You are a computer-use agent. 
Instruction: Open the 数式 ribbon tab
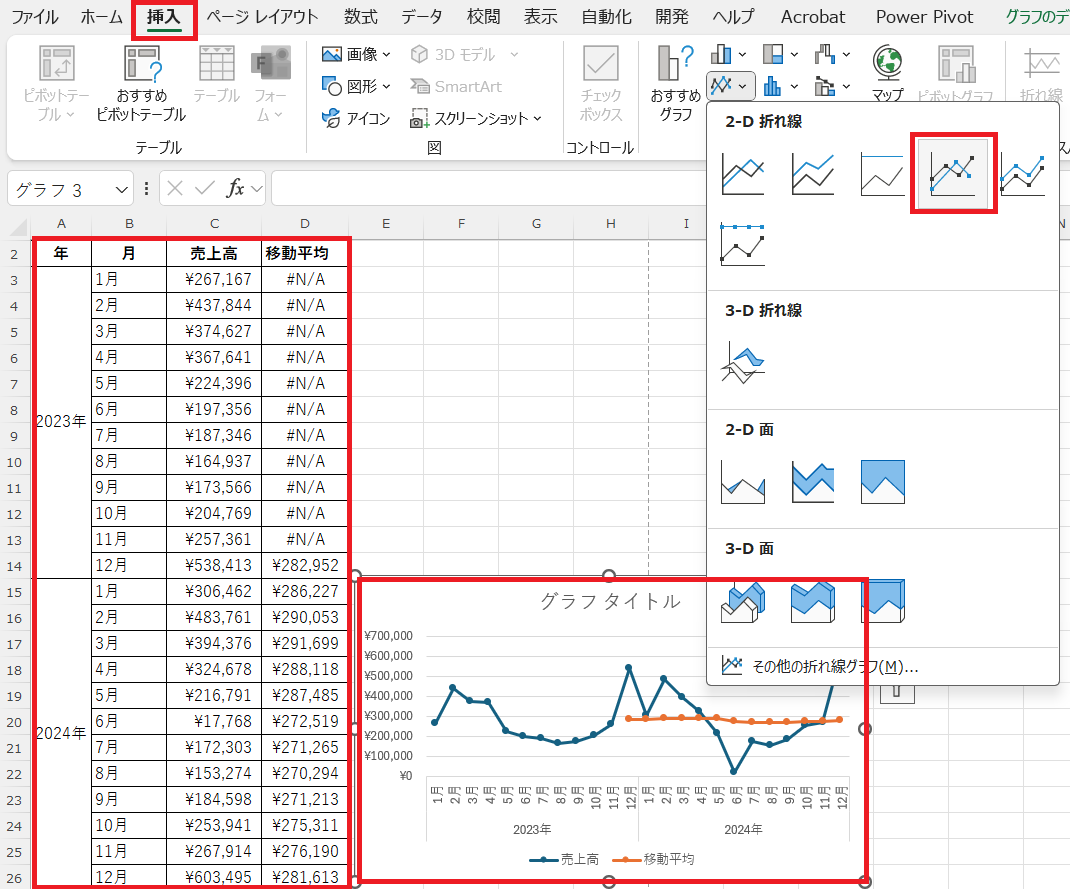360,16
